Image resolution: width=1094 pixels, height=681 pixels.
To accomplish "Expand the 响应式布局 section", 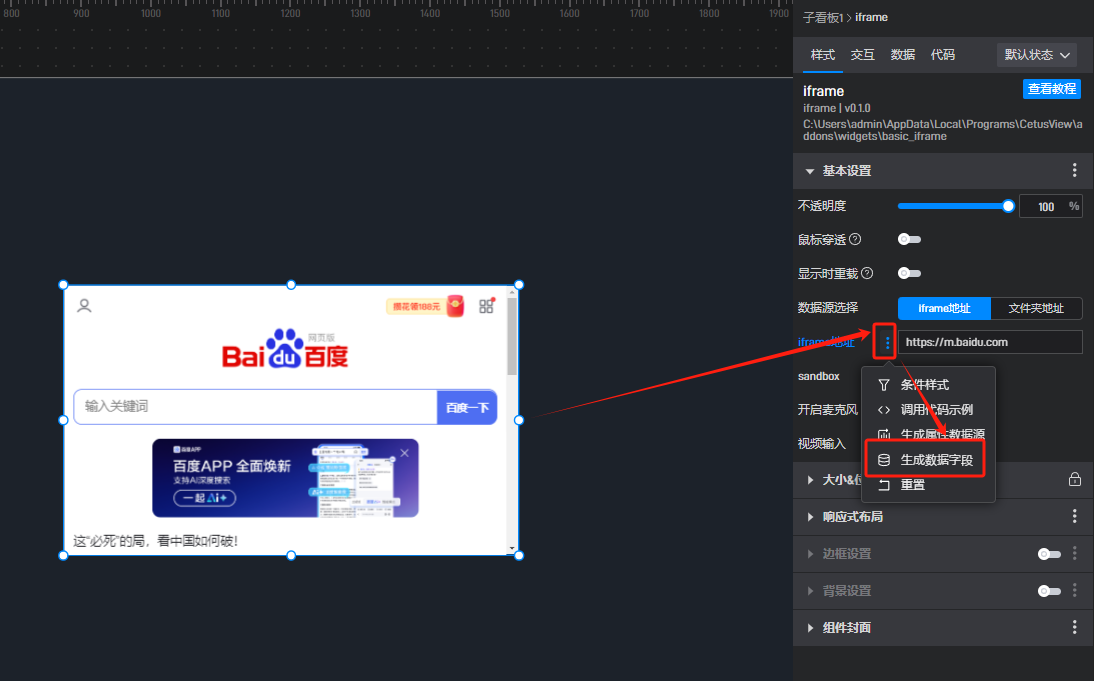I will click(810, 516).
